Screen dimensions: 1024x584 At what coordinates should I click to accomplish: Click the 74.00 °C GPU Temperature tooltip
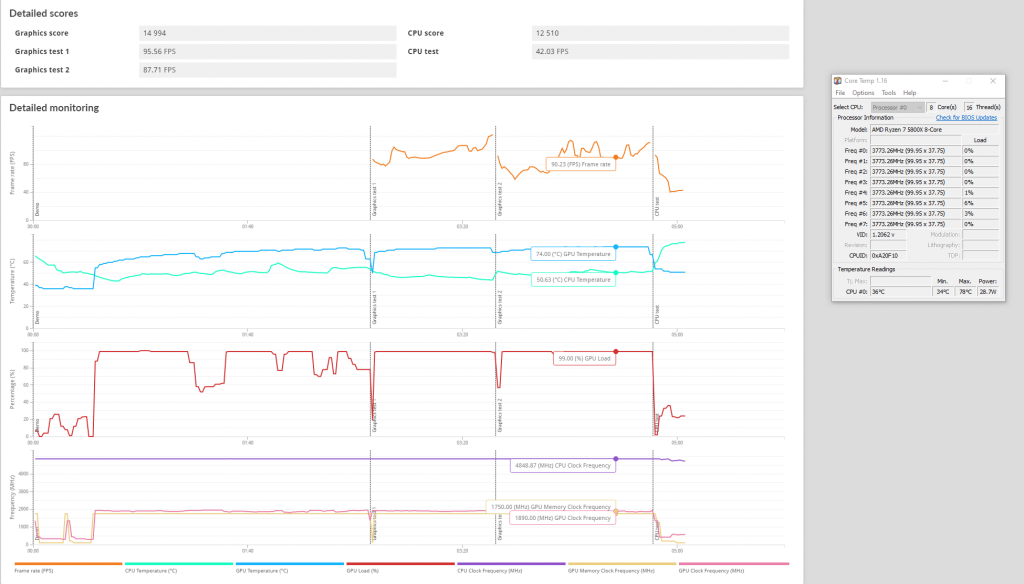(x=573, y=254)
